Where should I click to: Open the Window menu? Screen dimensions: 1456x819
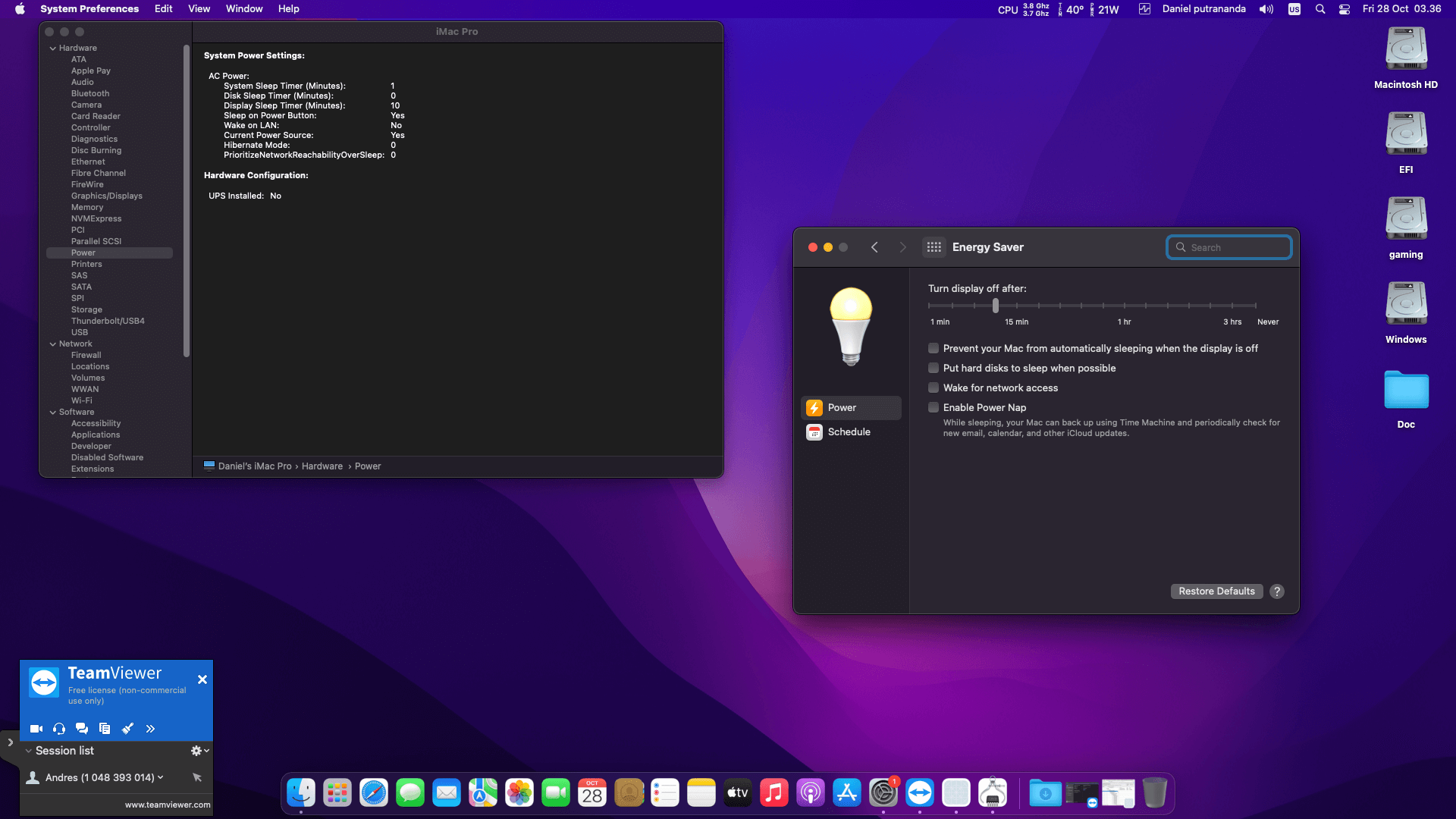point(244,9)
